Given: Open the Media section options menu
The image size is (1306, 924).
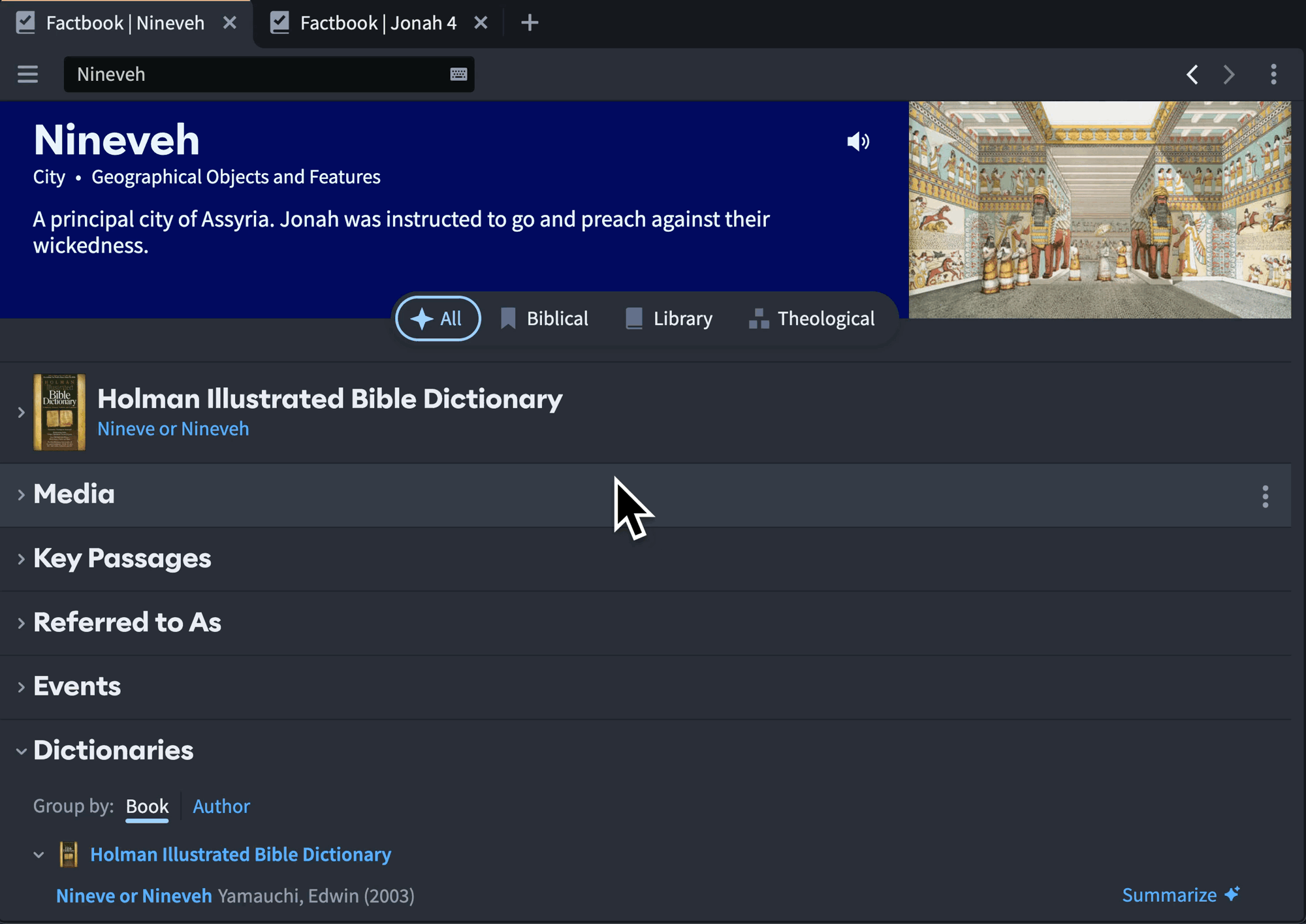Looking at the screenshot, I should pyautogui.click(x=1265, y=496).
